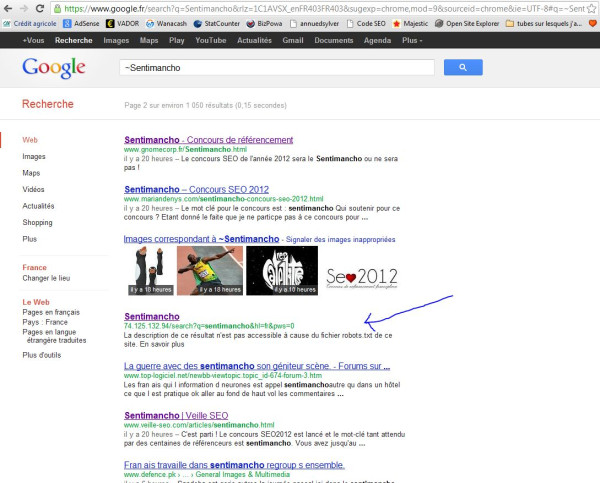Open the StatCounter bookmark
Image resolution: width=600 pixels, height=483 pixels.
click(x=217, y=24)
